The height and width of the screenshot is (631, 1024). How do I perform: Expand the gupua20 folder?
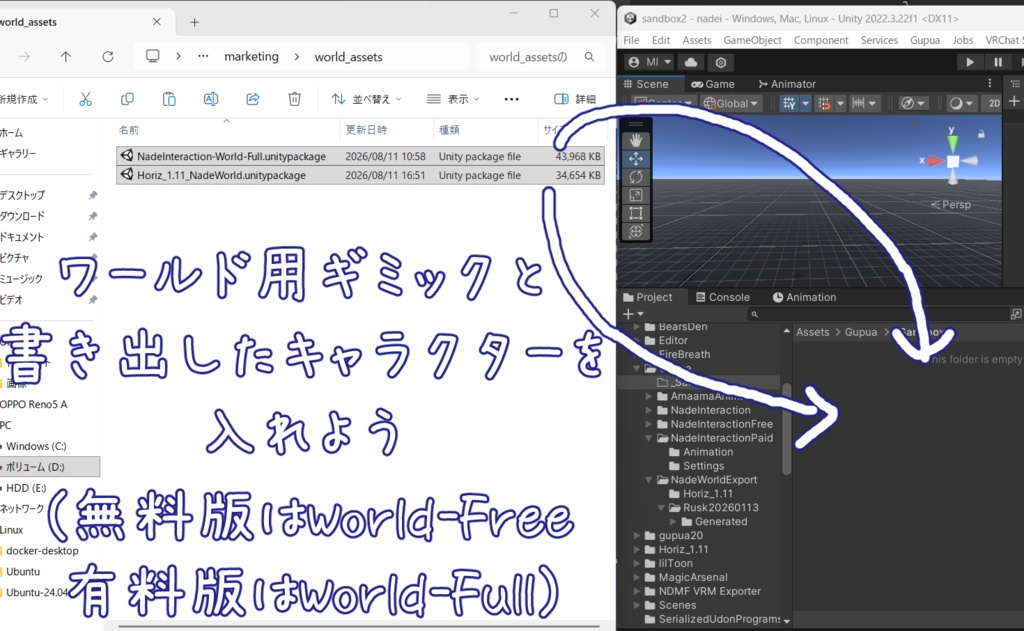pyautogui.click(x=636, y=536)
